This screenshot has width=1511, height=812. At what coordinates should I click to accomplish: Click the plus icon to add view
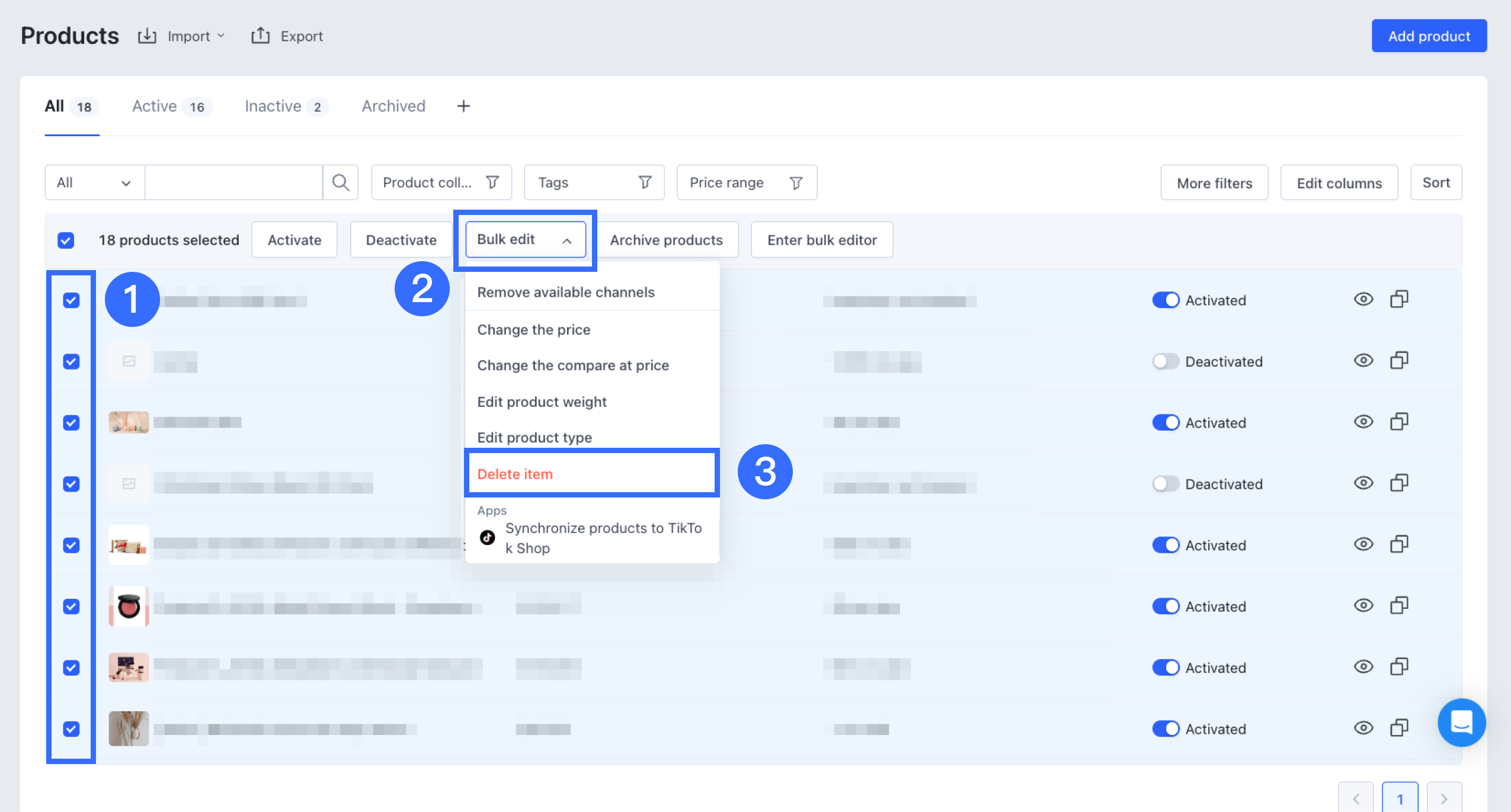tap(463, 106)
